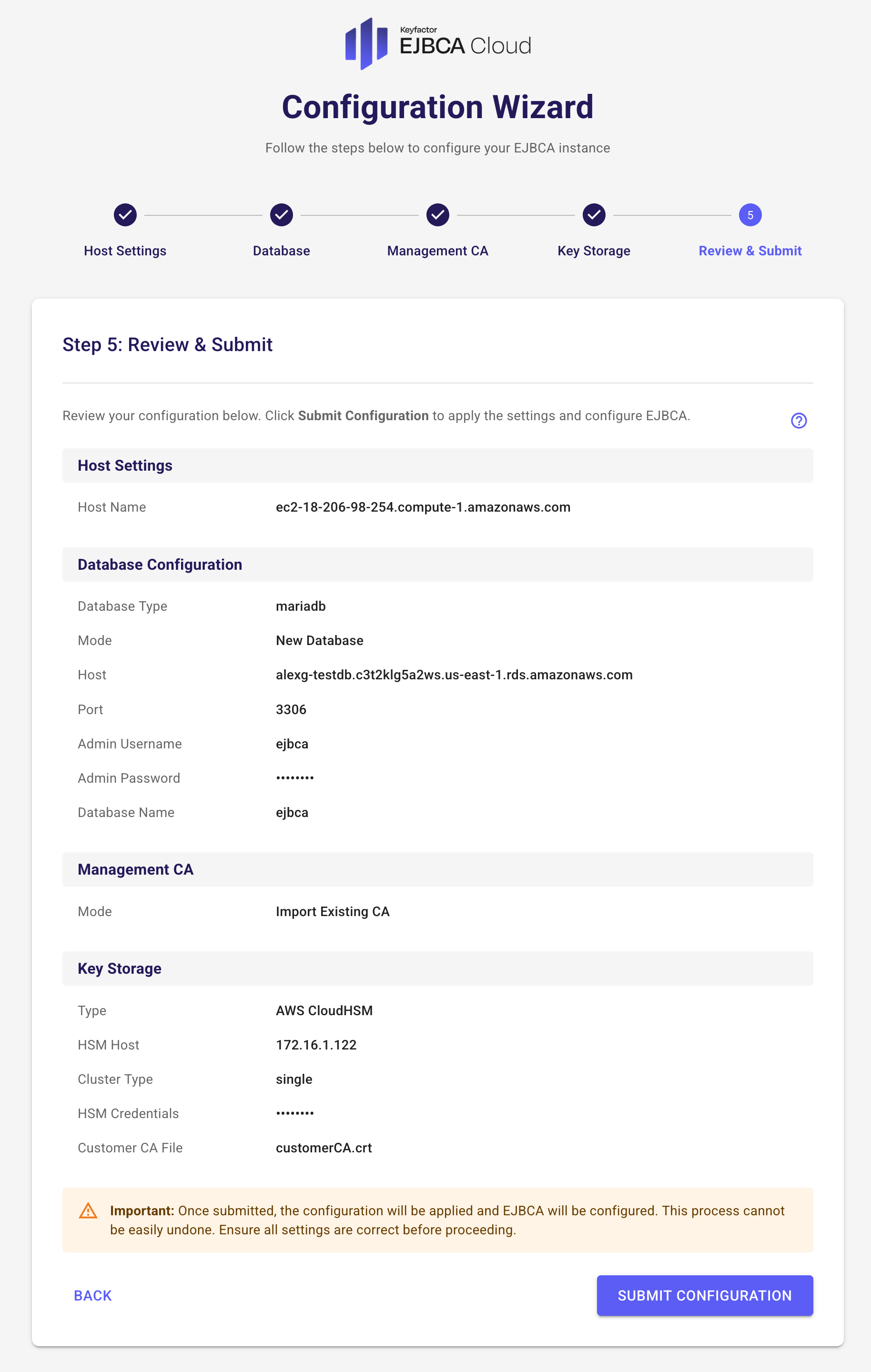Select the Host Settings step label

[125, 251]
